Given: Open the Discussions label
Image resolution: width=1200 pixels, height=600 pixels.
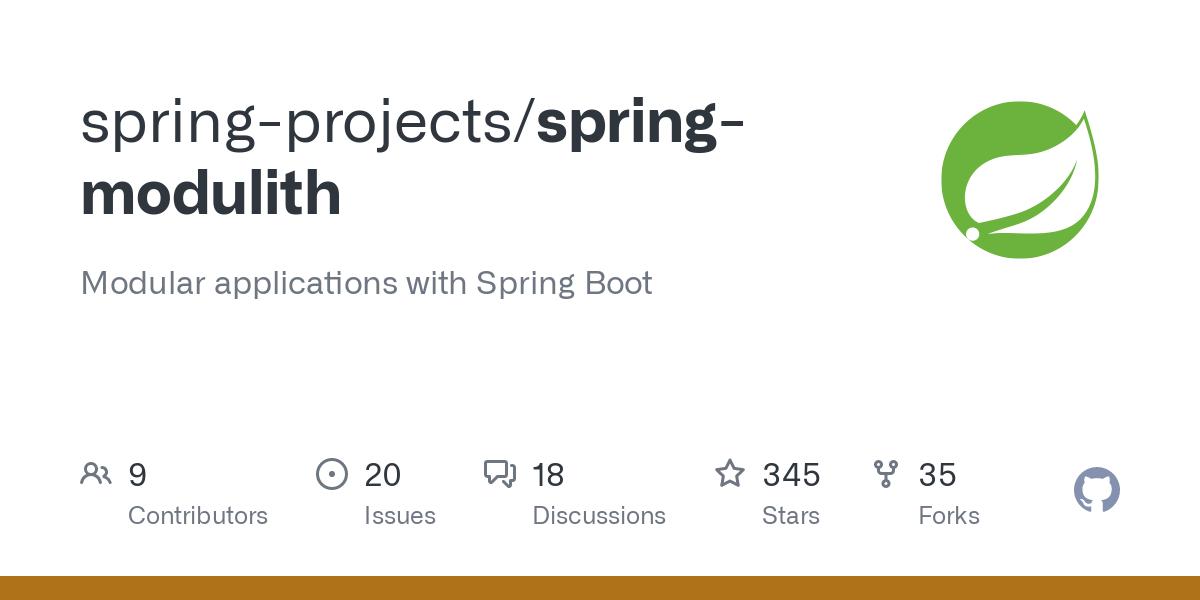Looking at the screenshot, I should 599,516.
